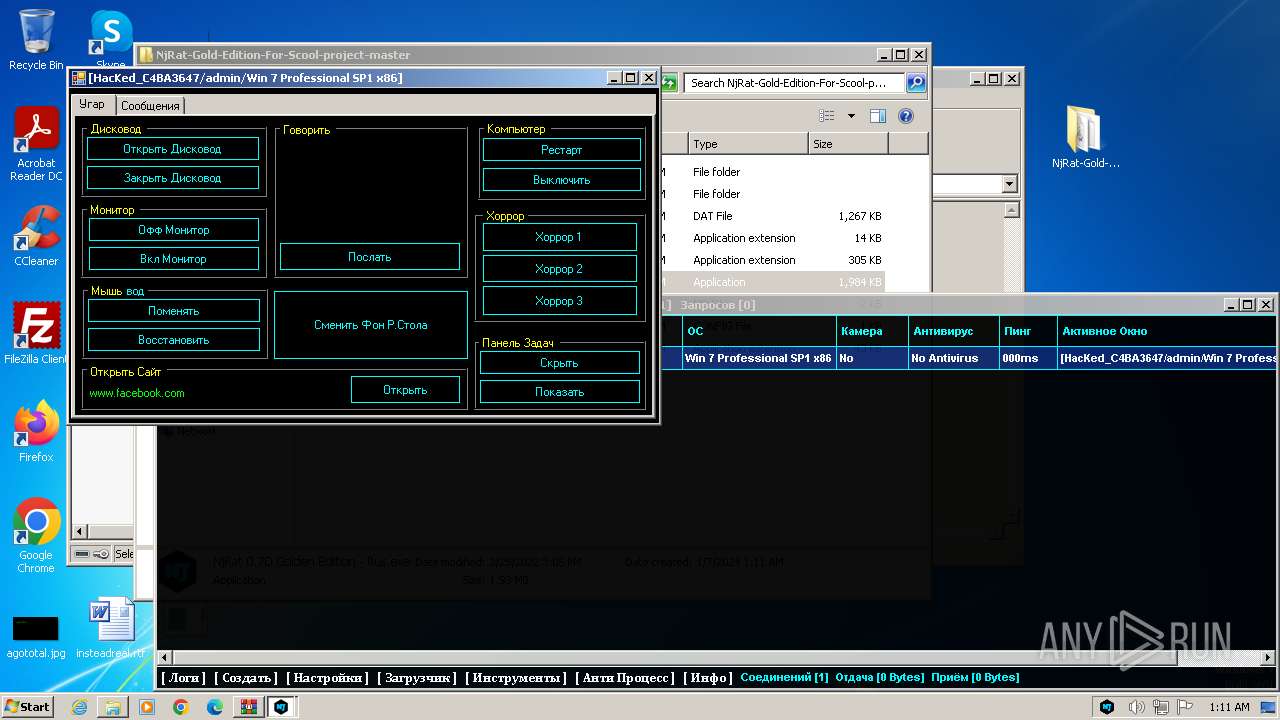Select the NjRat-Gold folder on the desktop
Viewport: 1280px width, 720px height.
pyautogui.click(x=1085, y=138)
